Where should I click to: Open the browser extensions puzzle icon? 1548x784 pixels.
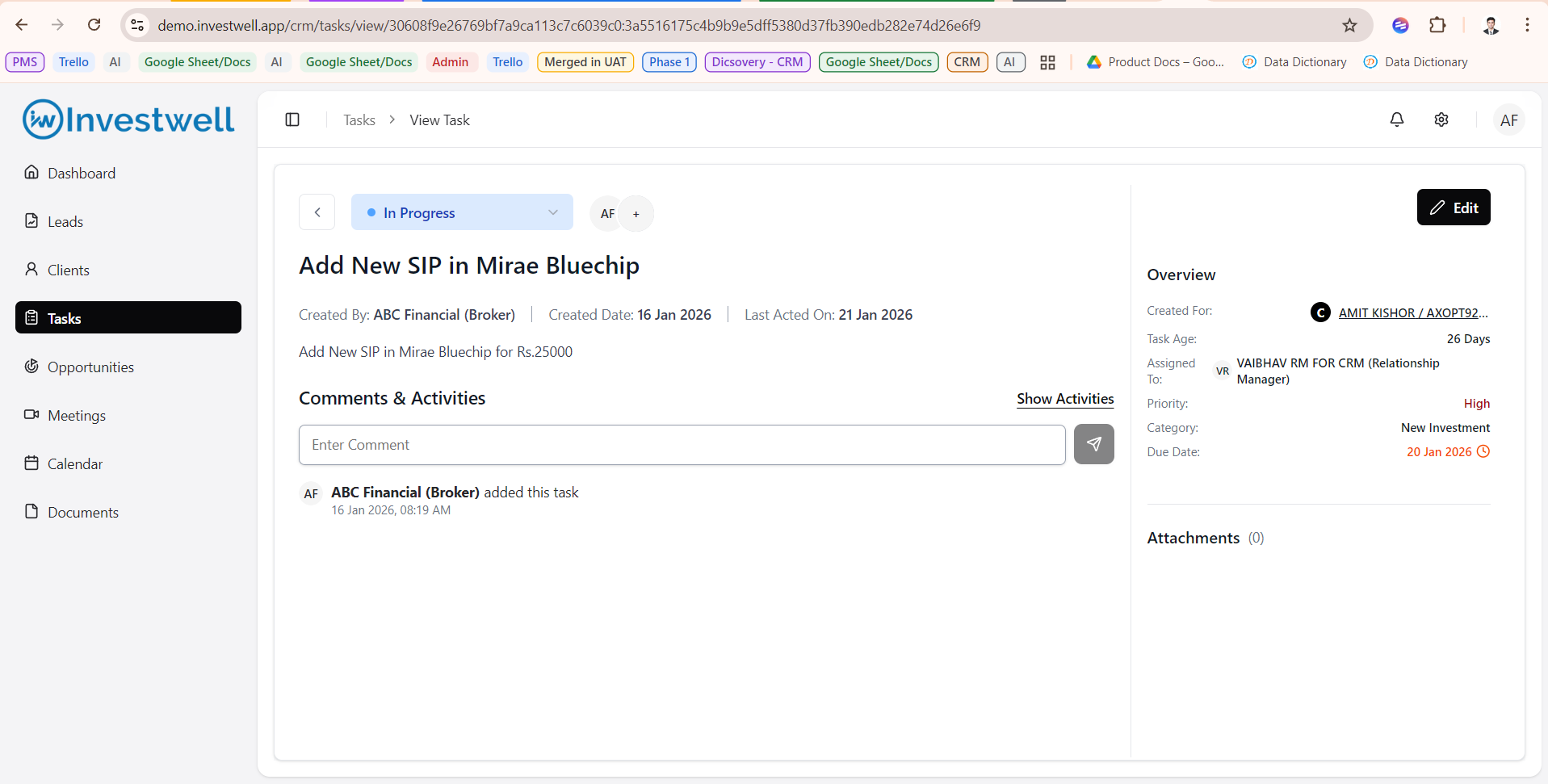click(x=1437, y=25)
